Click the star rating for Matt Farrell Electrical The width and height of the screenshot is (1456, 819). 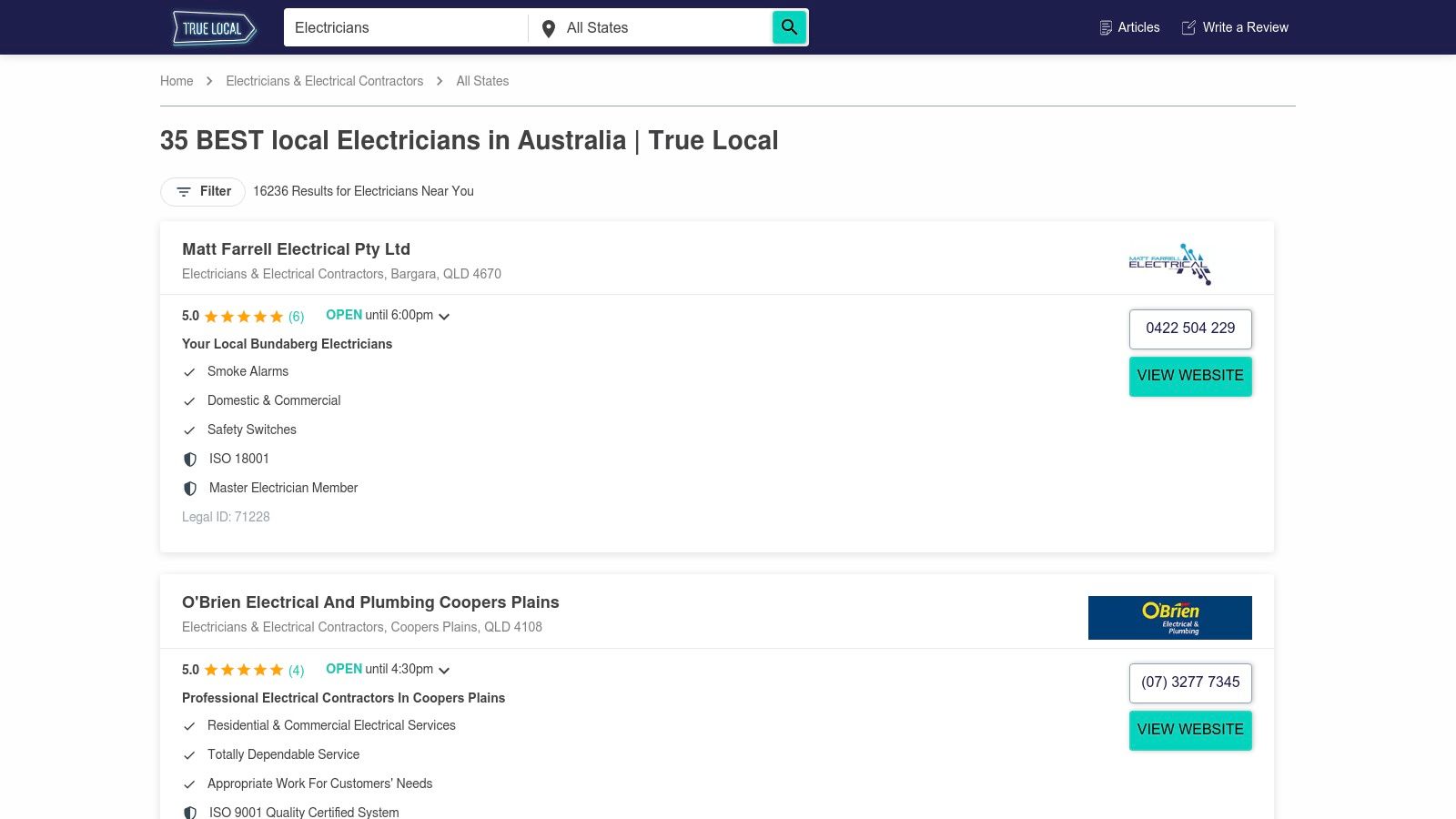tap(244, 317)
